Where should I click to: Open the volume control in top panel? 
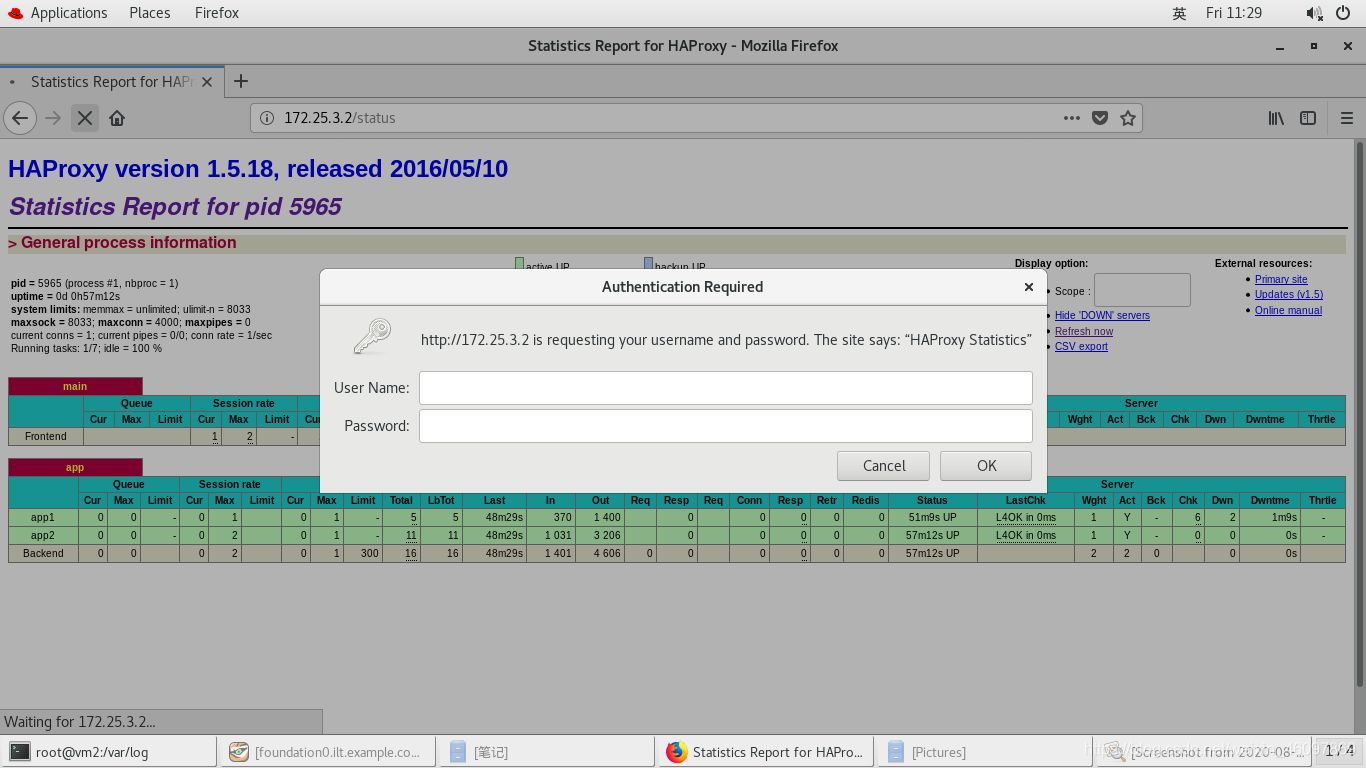click(x=1315, y=13)
